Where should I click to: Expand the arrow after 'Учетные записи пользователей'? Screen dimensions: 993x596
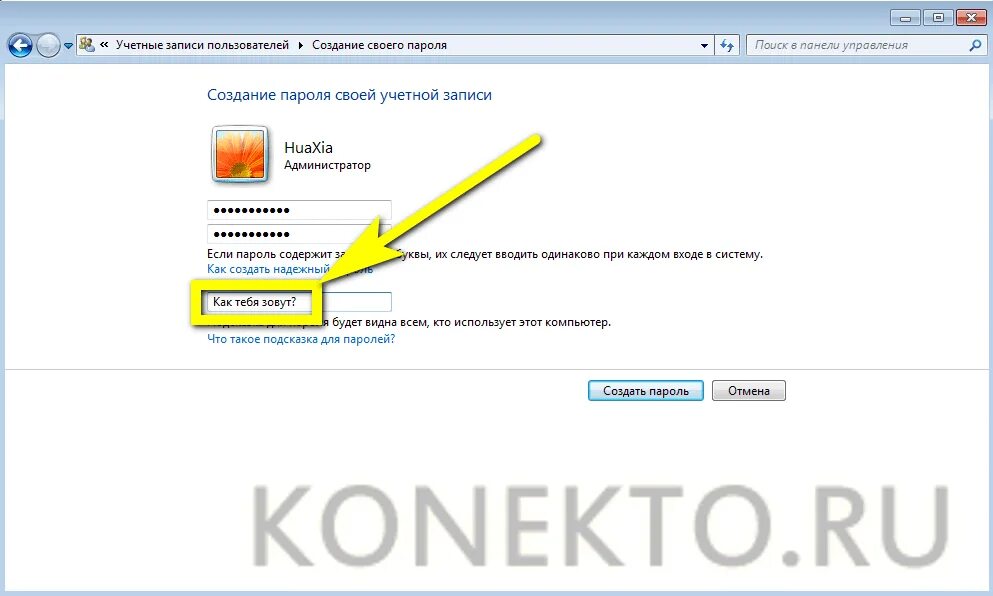[300, 45]
